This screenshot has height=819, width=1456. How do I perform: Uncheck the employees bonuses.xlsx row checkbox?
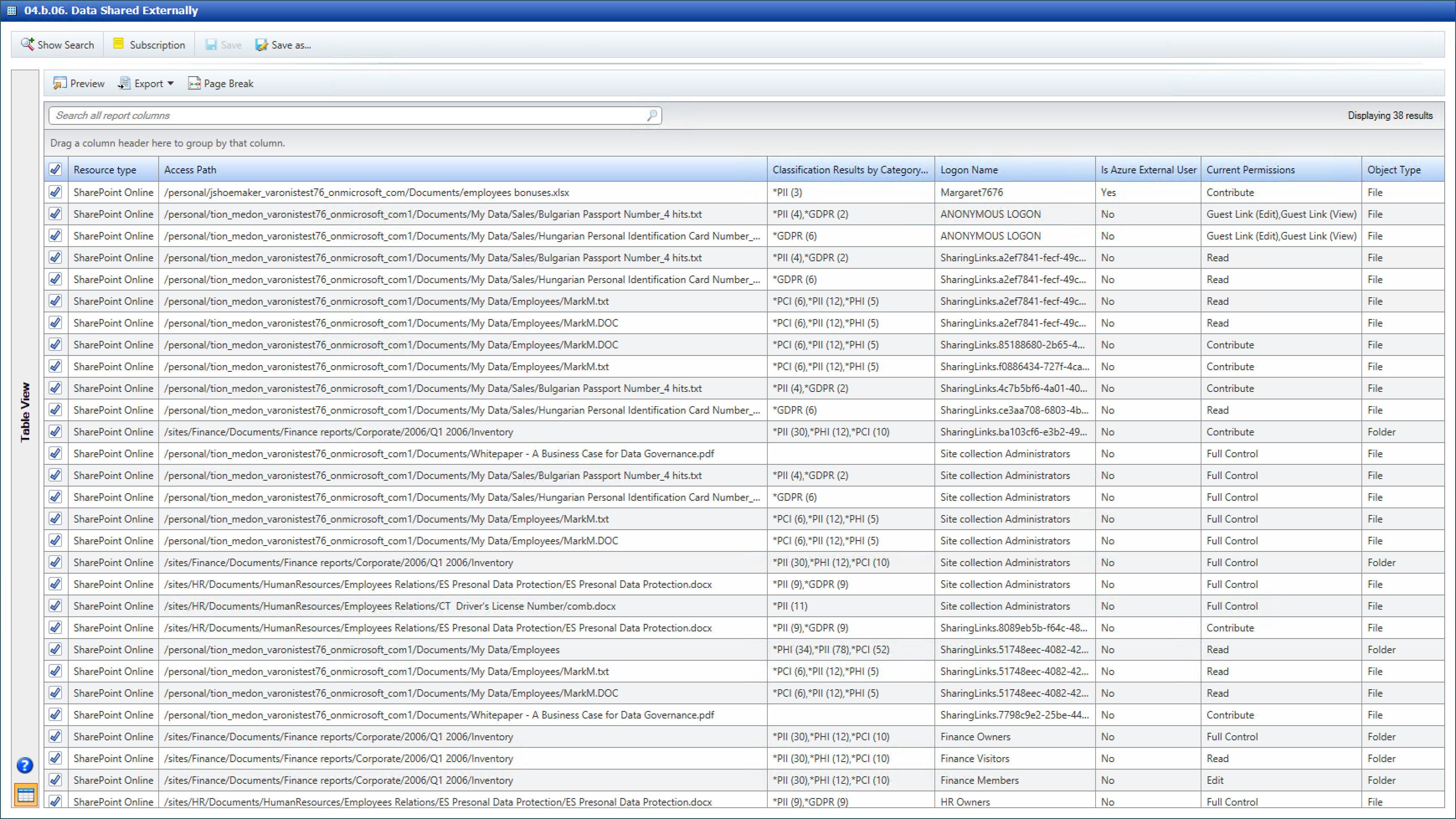point(55,192)
